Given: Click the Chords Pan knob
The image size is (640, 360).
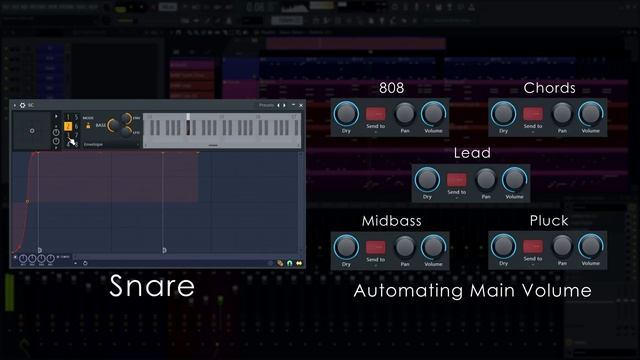Looking at the screenshot, I should pyautogui.click(x=562, y=113).
